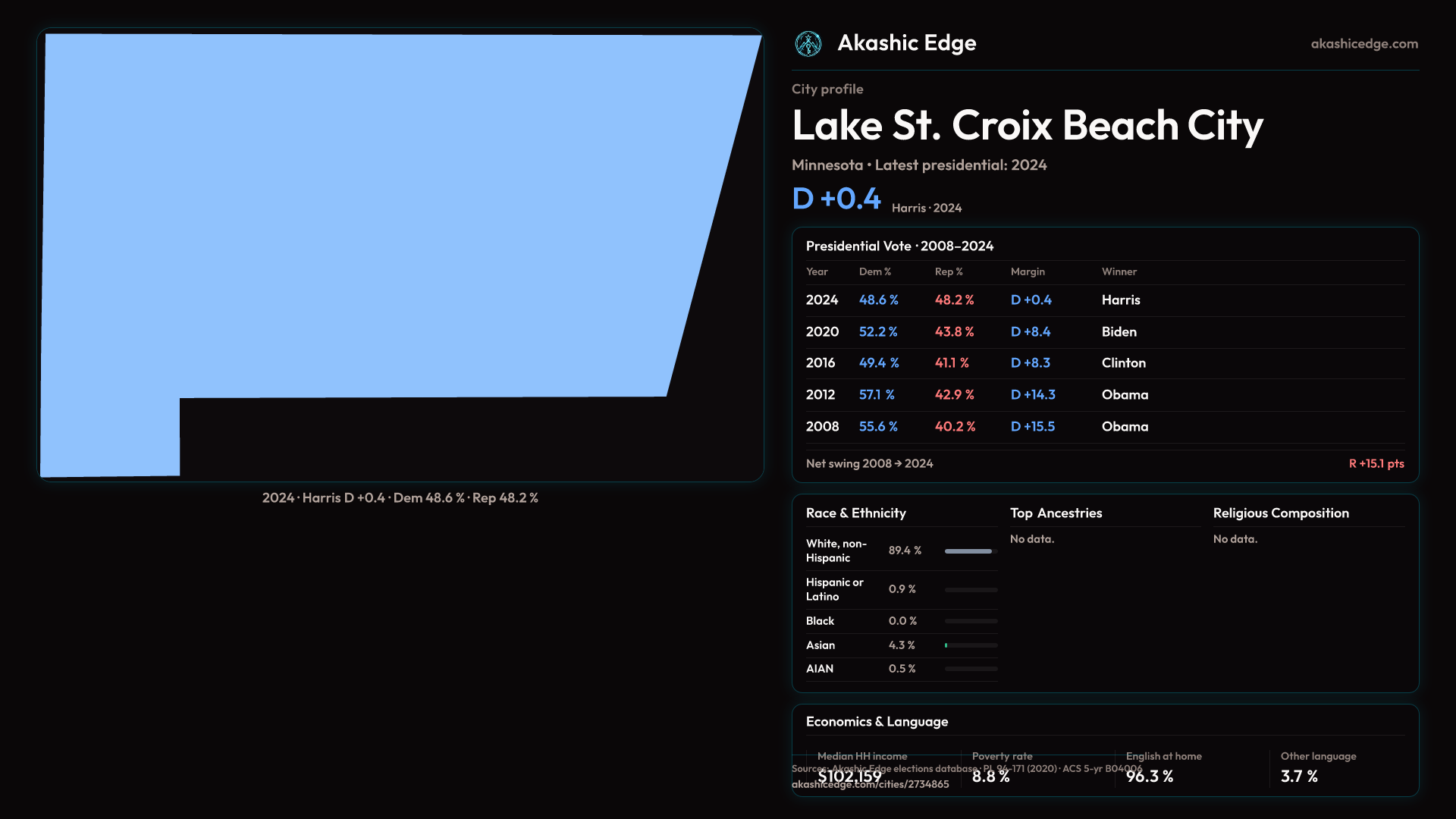The height and width of the screenshot is (819, 1456).
Task: Click the Lake St. Croix Beach City title
Action: coord(1027,125)
